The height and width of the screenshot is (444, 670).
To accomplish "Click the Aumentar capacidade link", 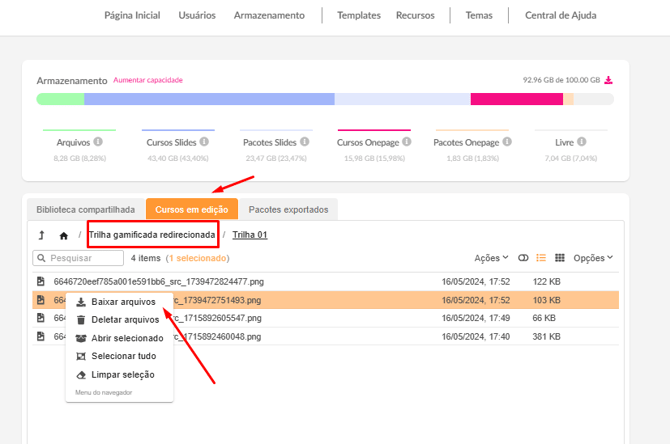I will pyautogui.click(x=147, y=80).
